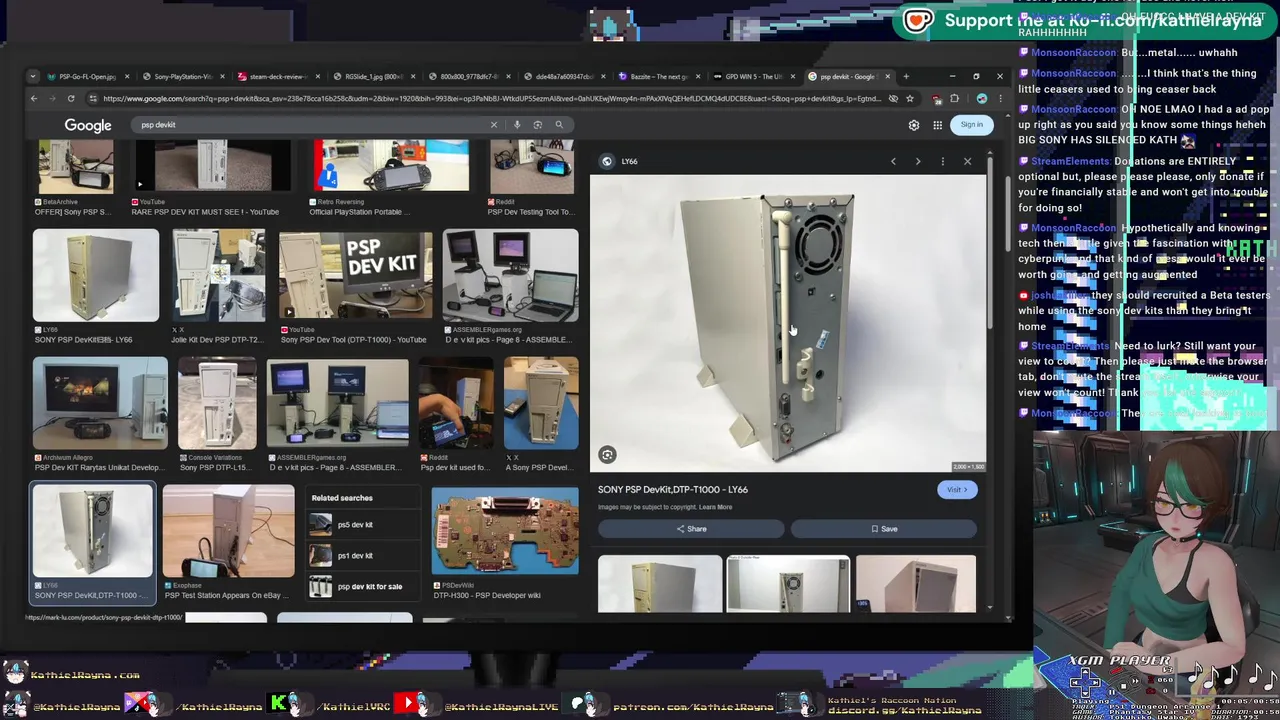The image size is (1280, 720).
Task: Open the RARE PSP DEV KIT YouTube result
Action: (213, 165)
